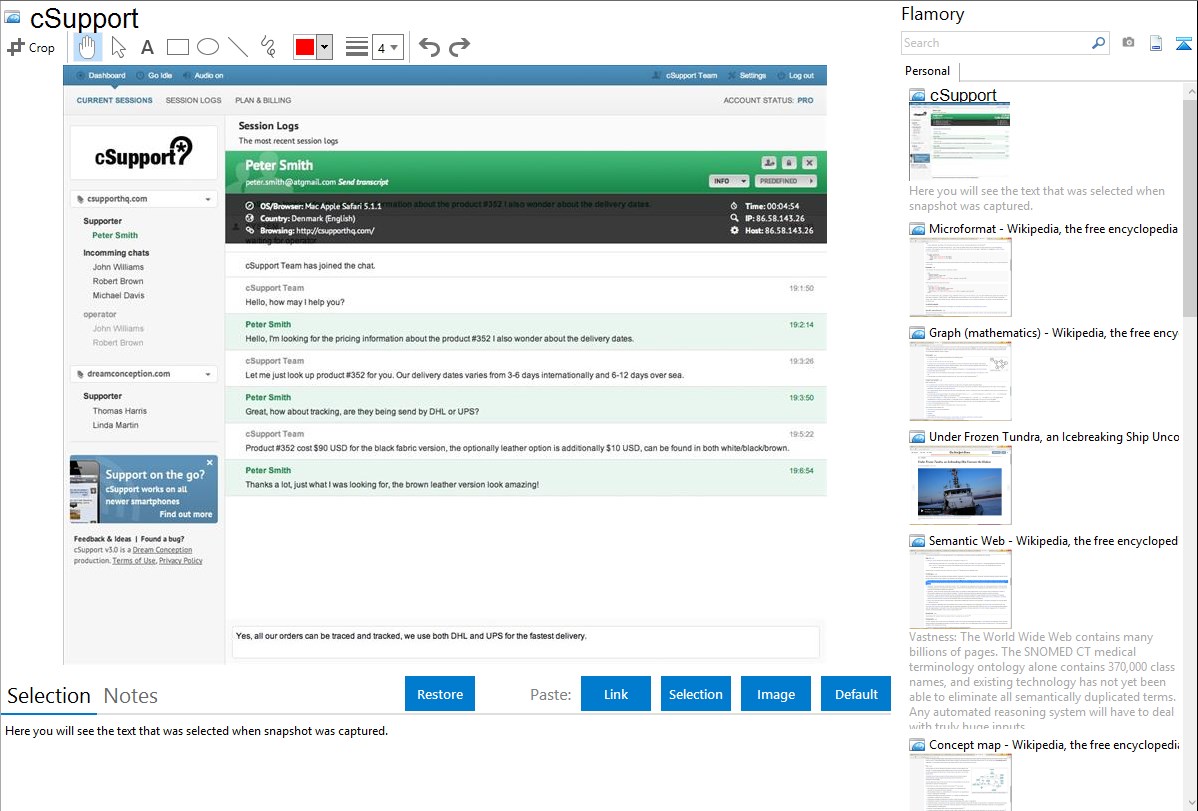The height and width of the screenshot is (811, 1198).
Task: Select the Personal tab
Action: (928, 71)
